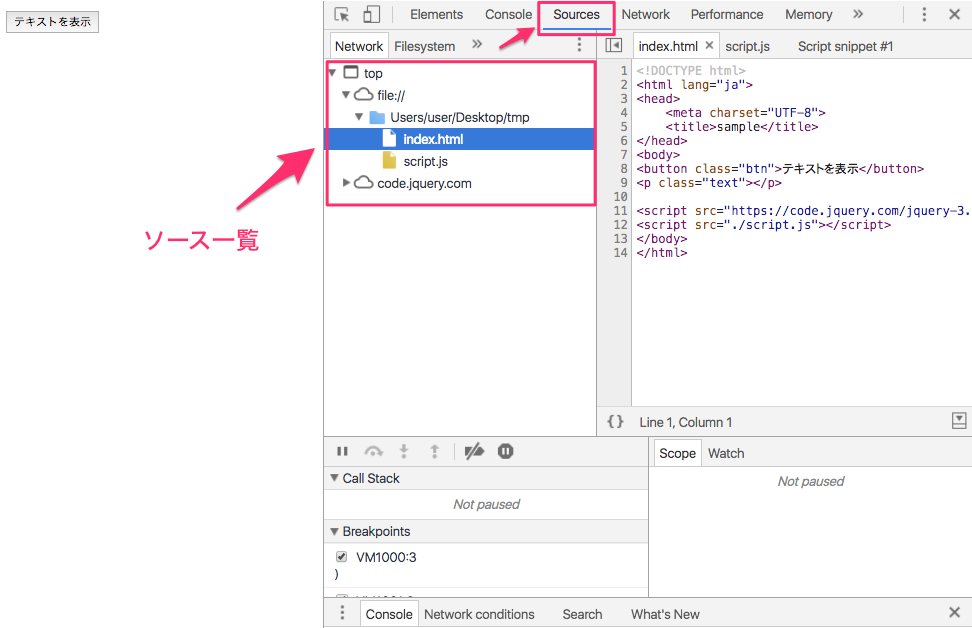The width and height of the screenshot is (972, 628).
Task: Open navigator pane three-dot options
Action: point(579,44)
